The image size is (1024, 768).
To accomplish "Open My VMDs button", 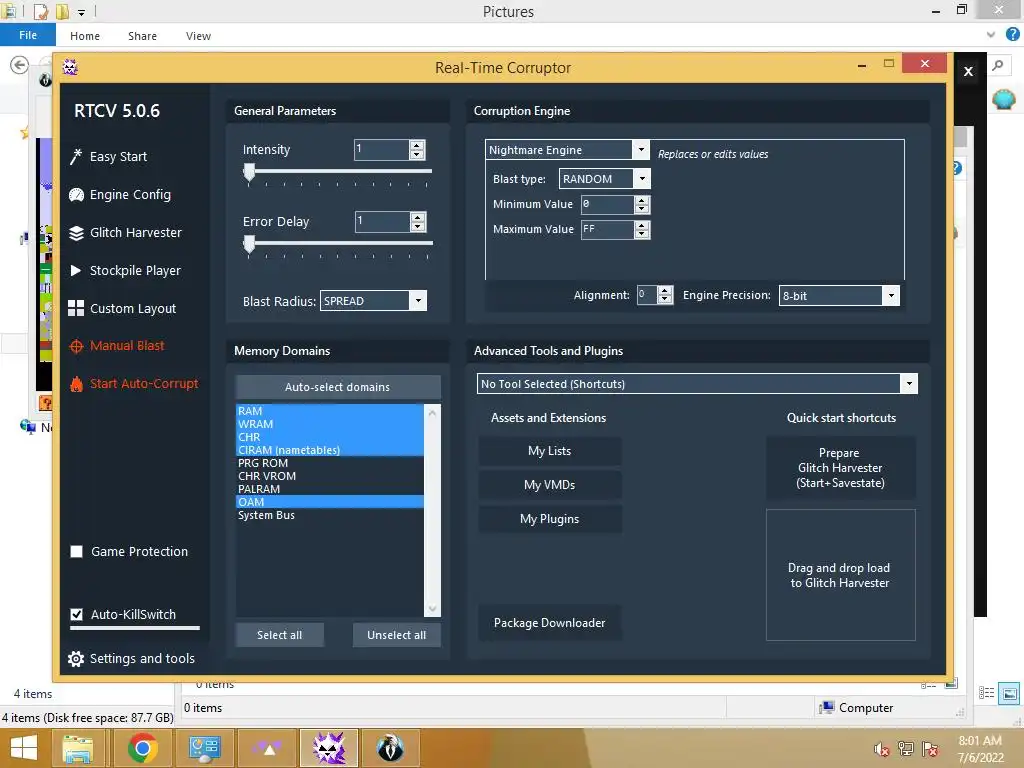I will tap(550, 485).
